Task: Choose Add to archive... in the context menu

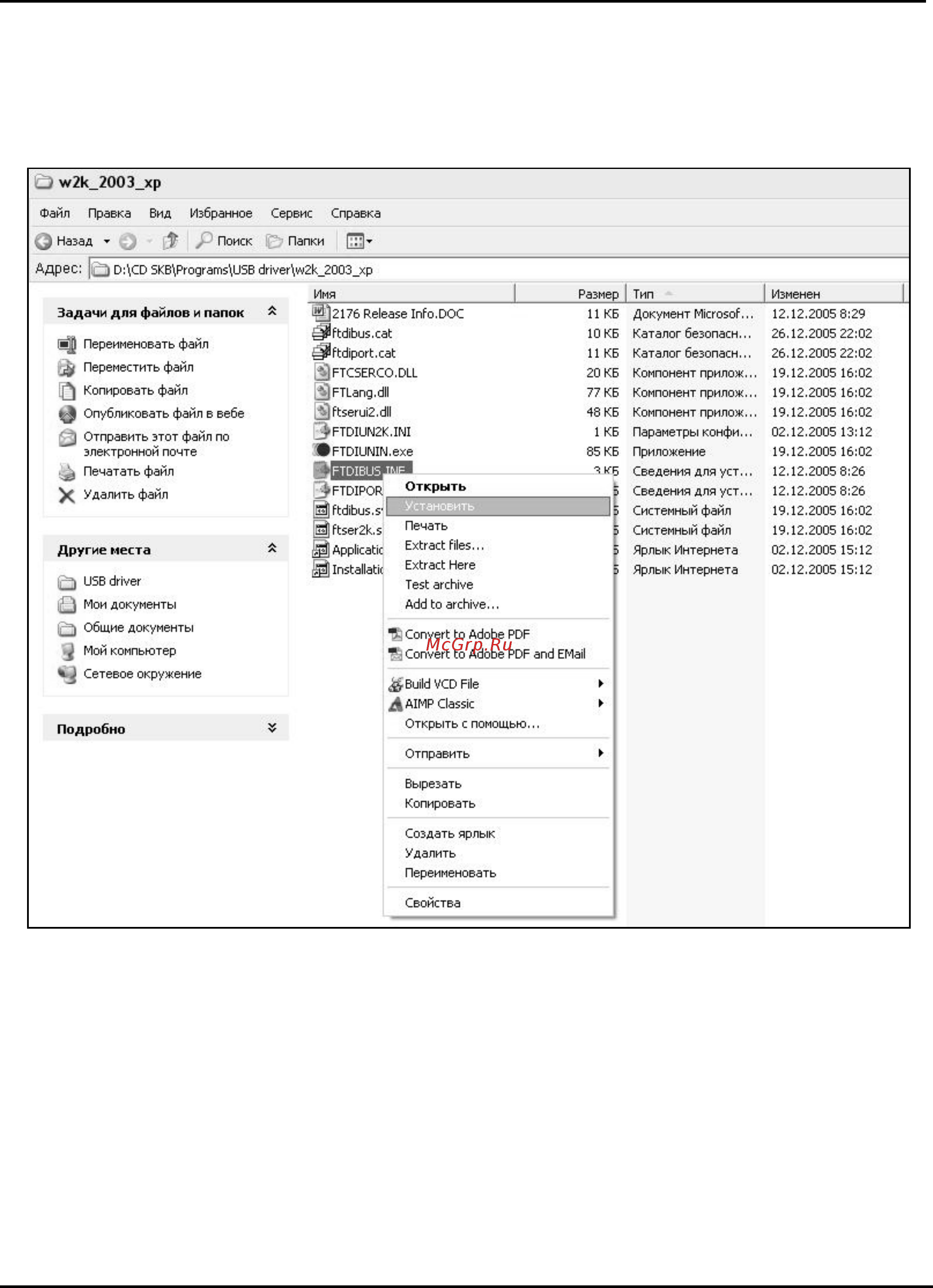Action: pos(498,604)
